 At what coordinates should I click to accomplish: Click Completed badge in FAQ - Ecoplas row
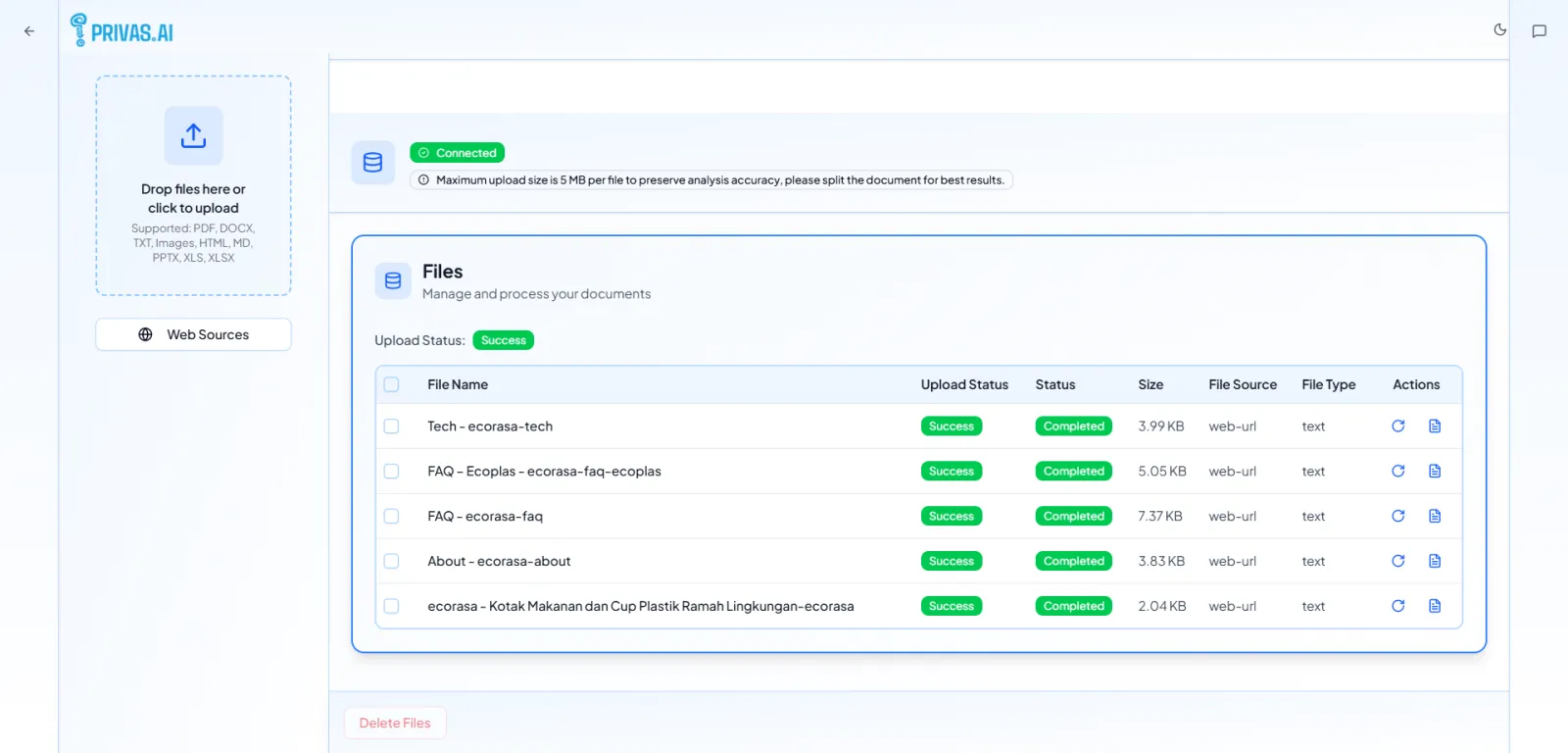(1074, 472)
